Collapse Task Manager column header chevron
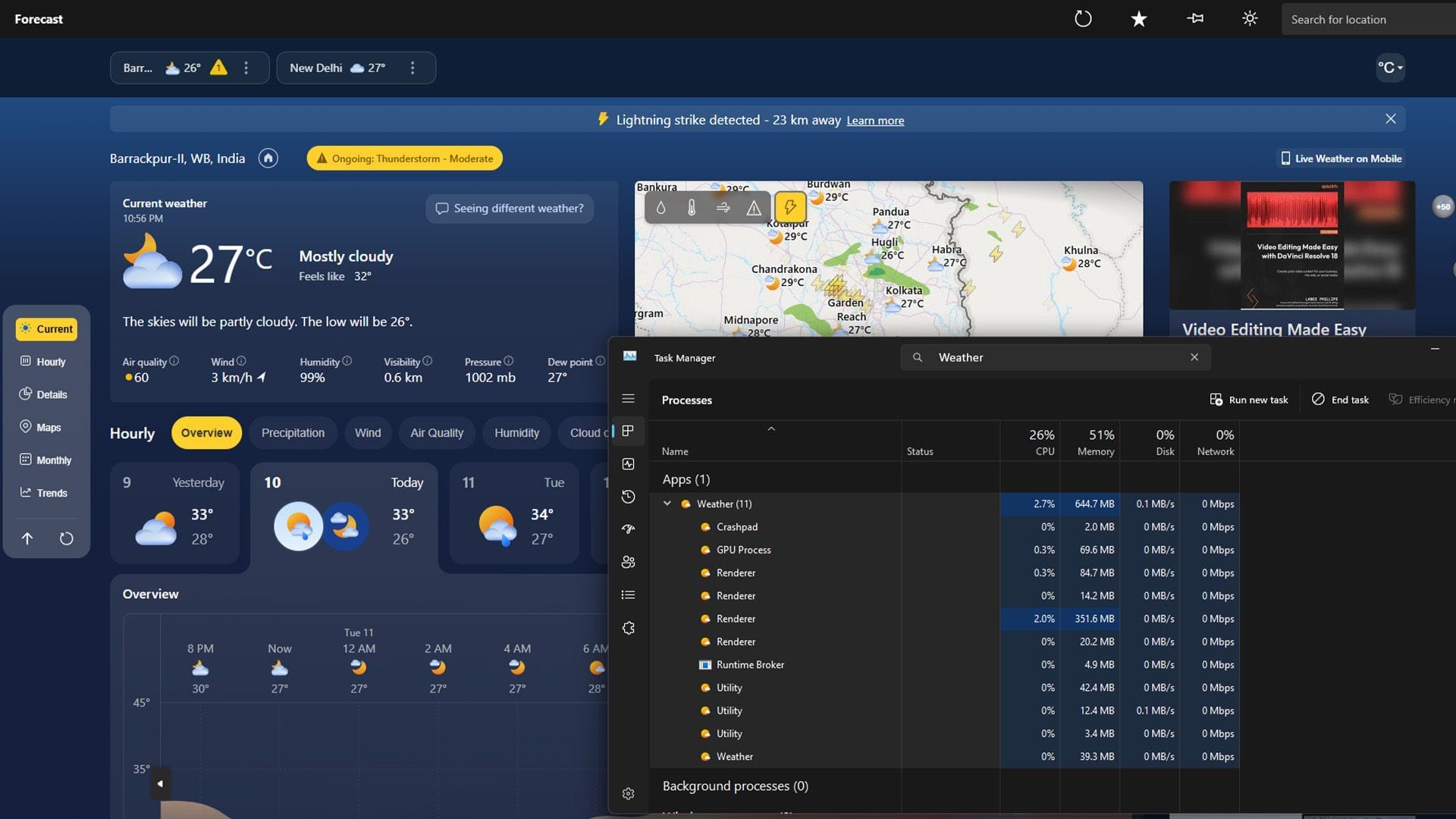The image size is (1456, 819). point(771,429)
